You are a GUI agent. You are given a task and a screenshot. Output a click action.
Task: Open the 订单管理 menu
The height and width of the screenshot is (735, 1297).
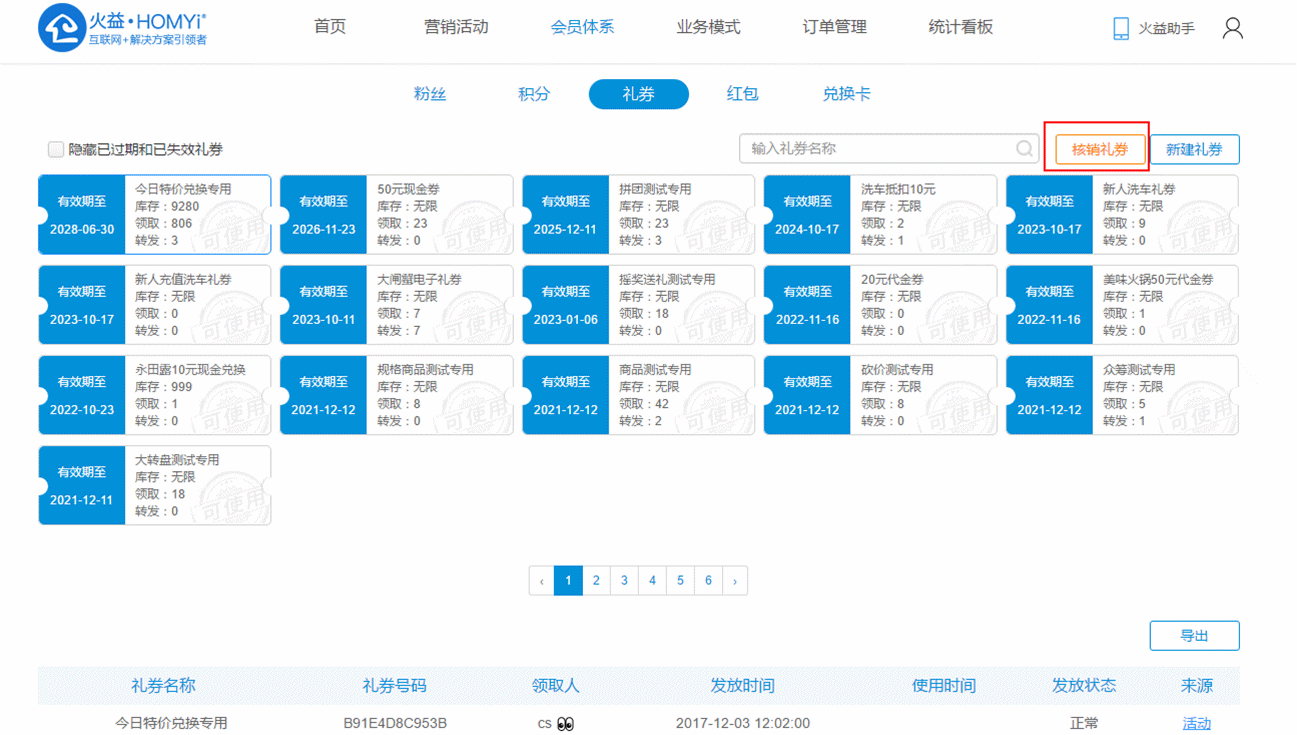point(834,27)
